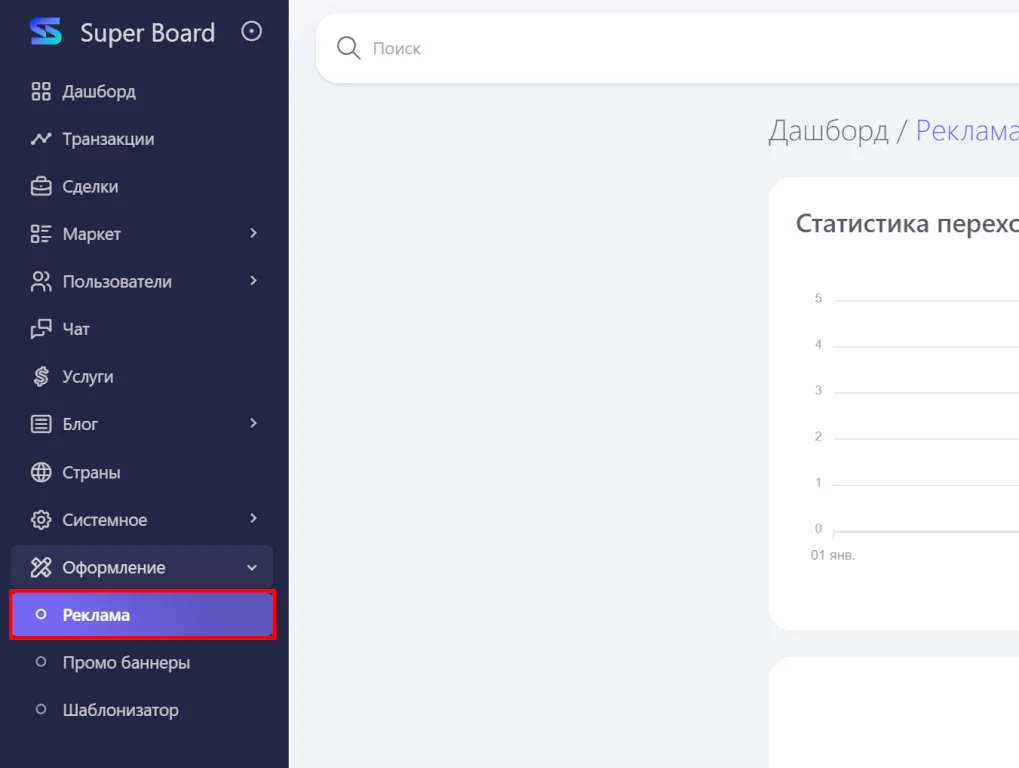Click the Сделки briefcase icon
The width and height of the screenshot is (1019, 768).
41,187
